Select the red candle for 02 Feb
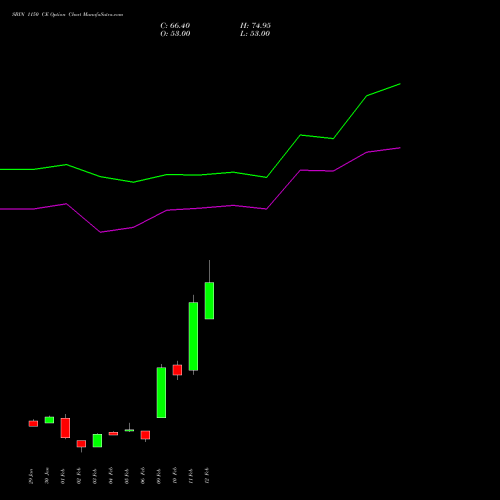Viewport: 500px width, 500px height. (81, 444)
